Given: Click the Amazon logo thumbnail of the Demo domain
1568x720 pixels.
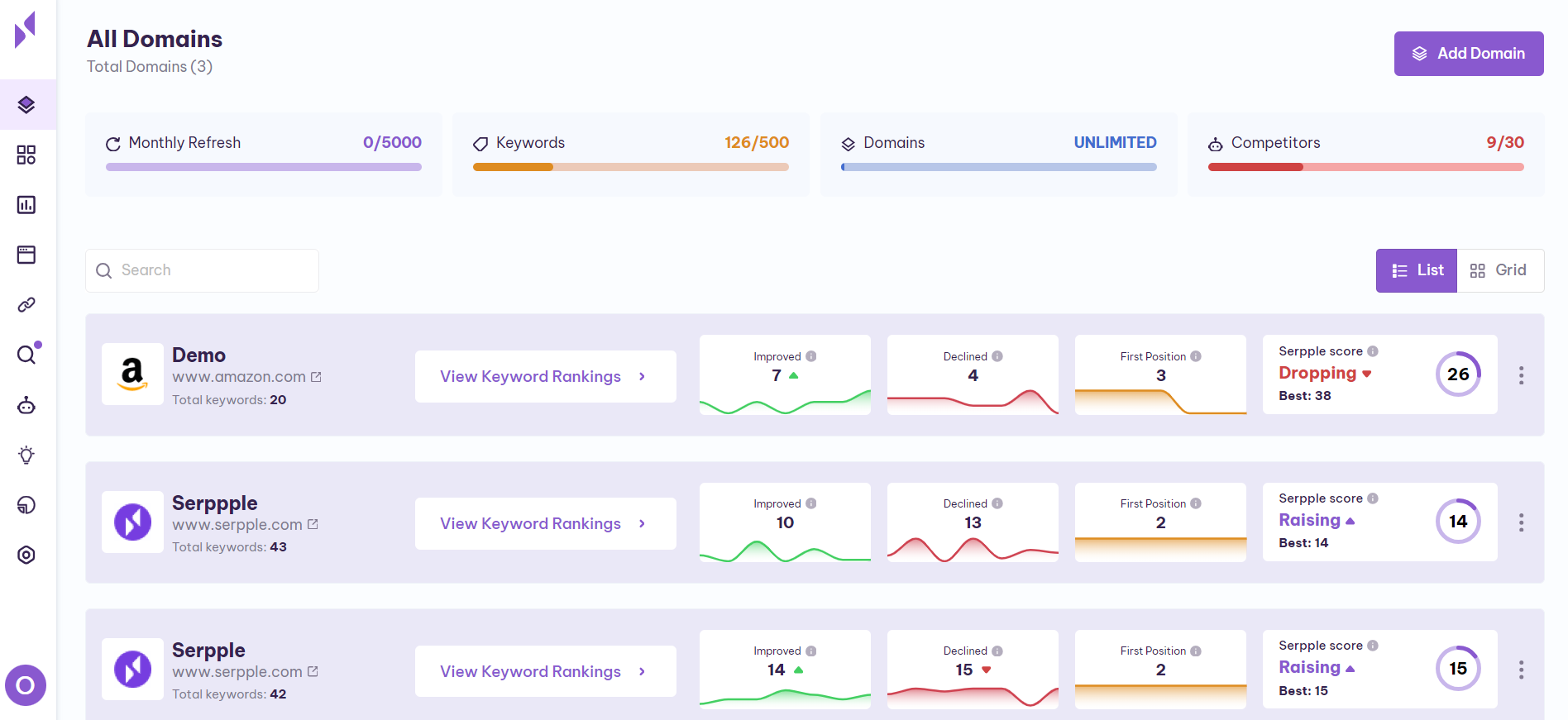Looking at the screenshot, I should [132, 374].
